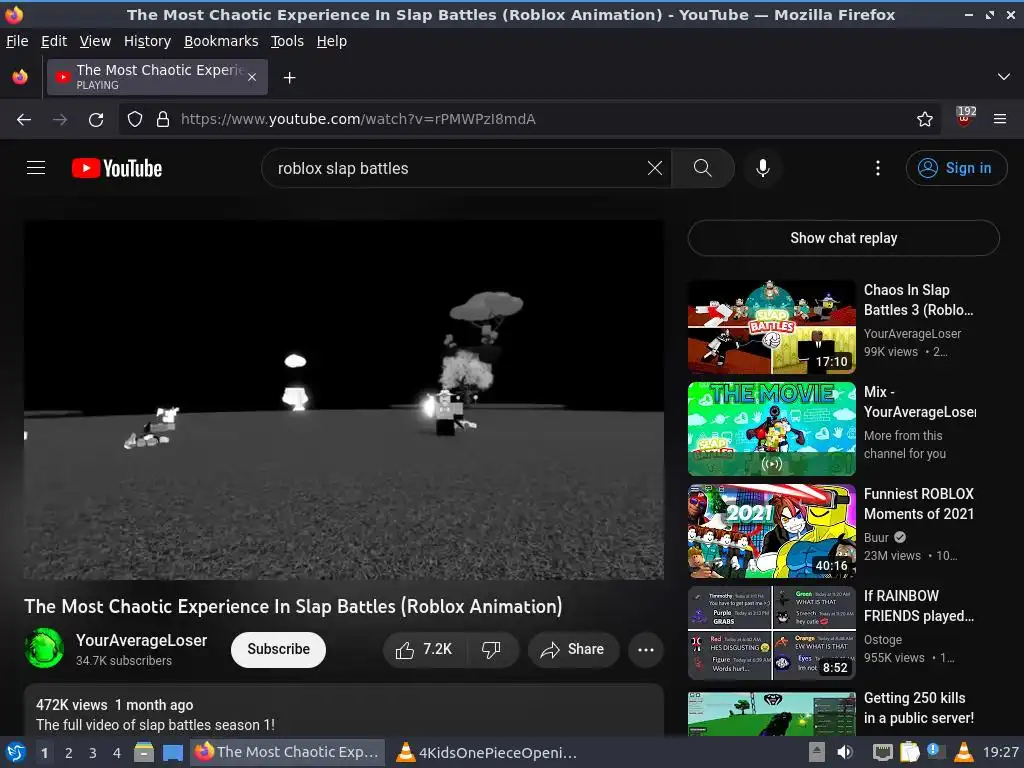Open Firefox application hamburger menu
Image resolution: width=1024 pixels, height=768 pixels.
click(999, 119)
